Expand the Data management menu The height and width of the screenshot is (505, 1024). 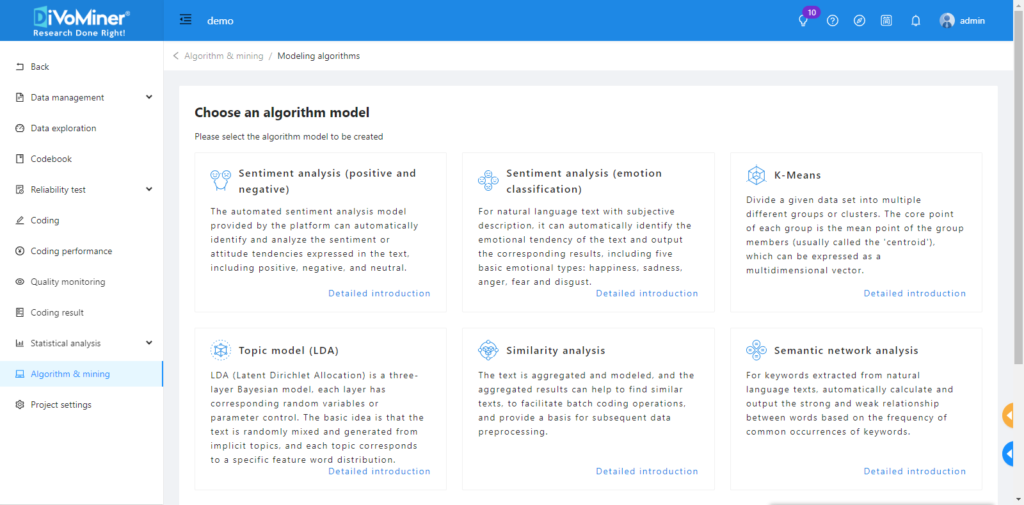click(149, 97)
